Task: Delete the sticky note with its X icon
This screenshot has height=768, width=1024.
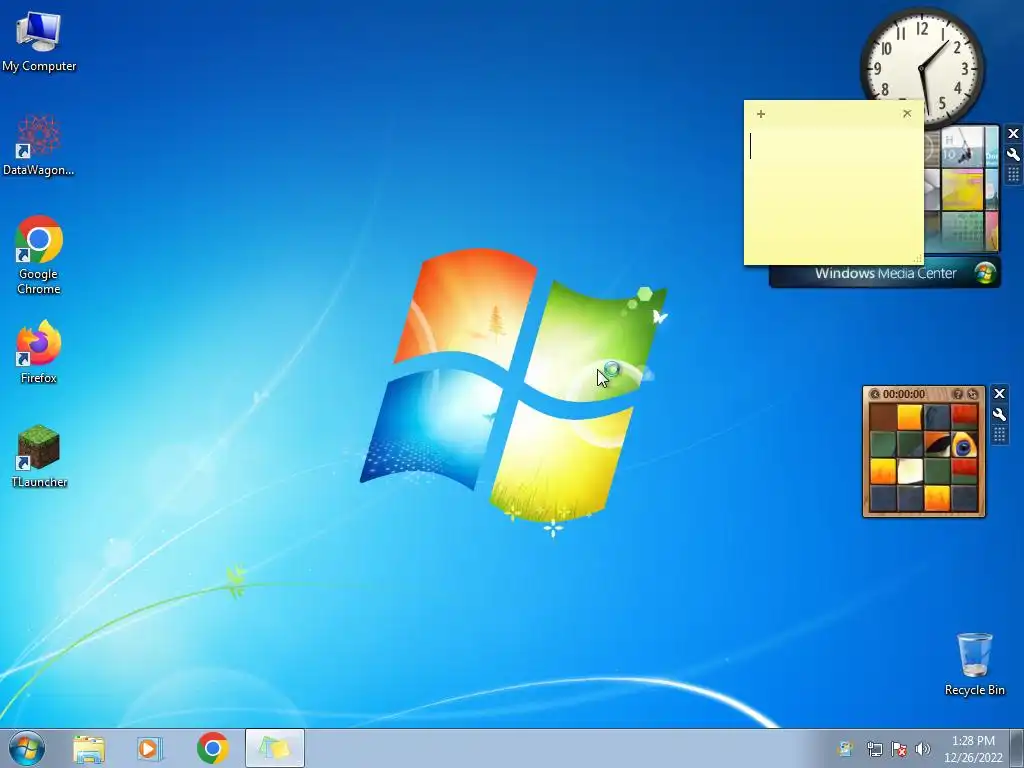Action: pyautogui.click(x=907, y=114)
